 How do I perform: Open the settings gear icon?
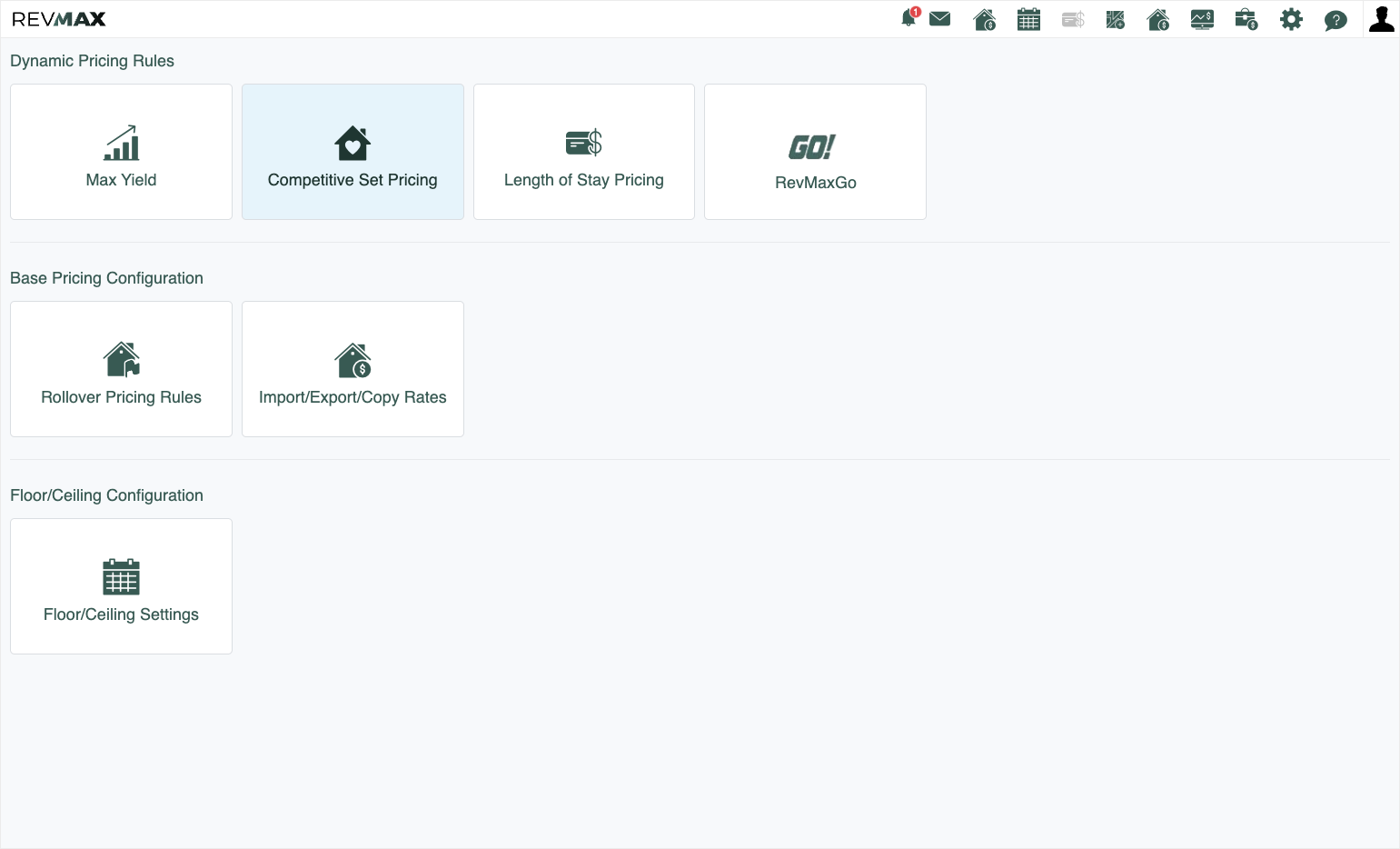(1291, 19)
